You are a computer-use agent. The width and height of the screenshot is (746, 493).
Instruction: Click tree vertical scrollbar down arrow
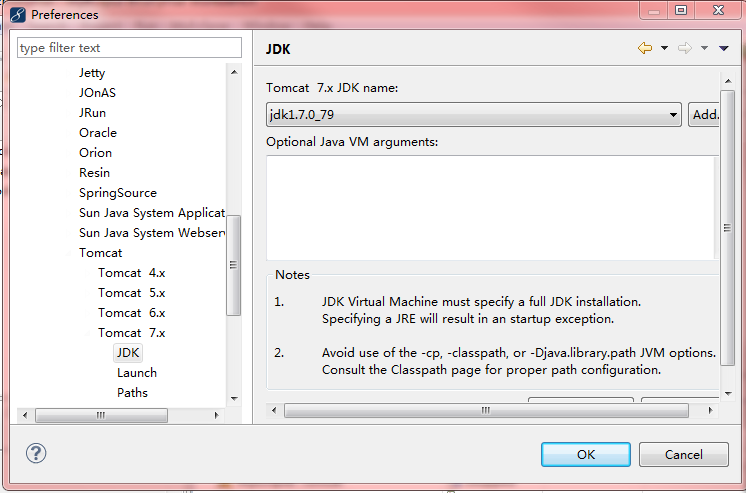pos(234,399)
